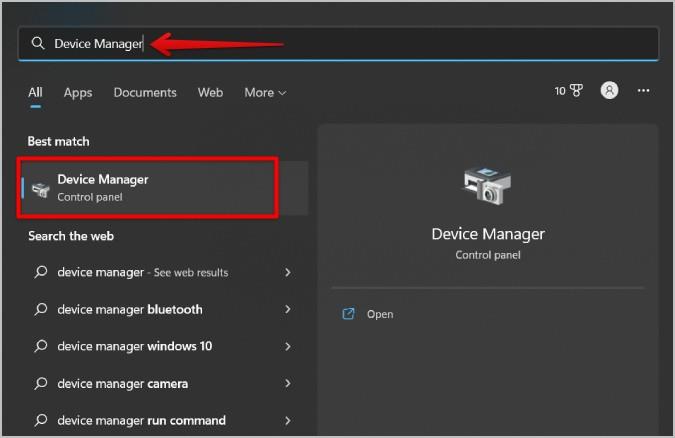Select 'device manager bluetooth' suggestion
Screen dimensions: 675x438
[163, 309]
